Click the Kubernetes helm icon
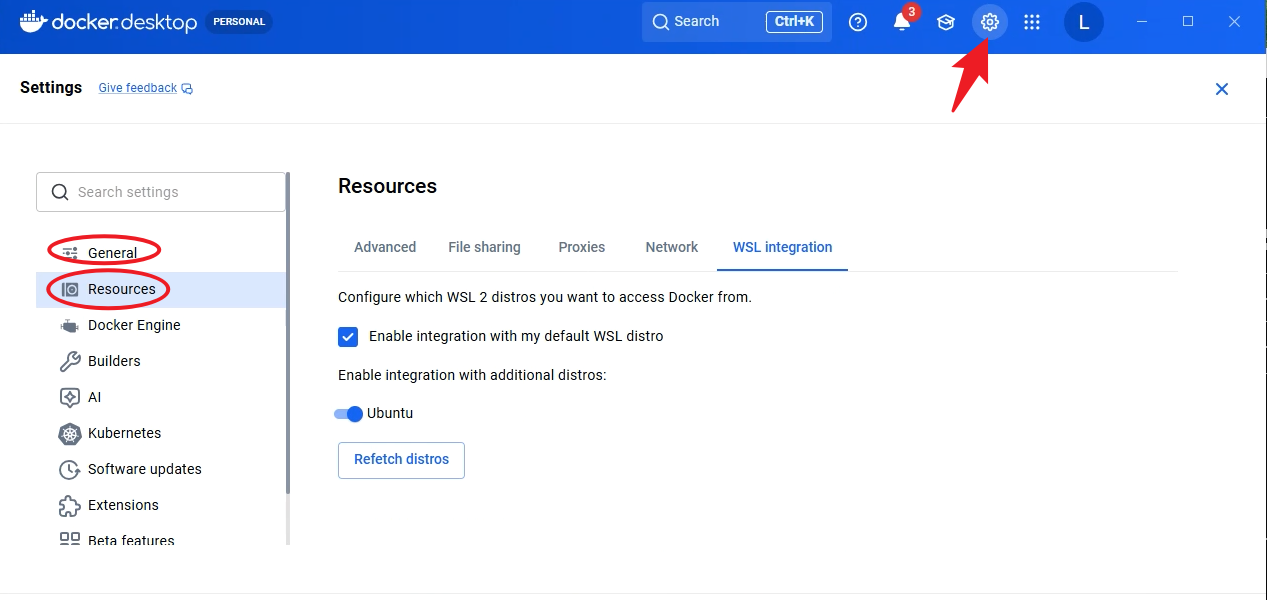The width and height of the screenshot is (1267, 600). (x=70, y=433)
